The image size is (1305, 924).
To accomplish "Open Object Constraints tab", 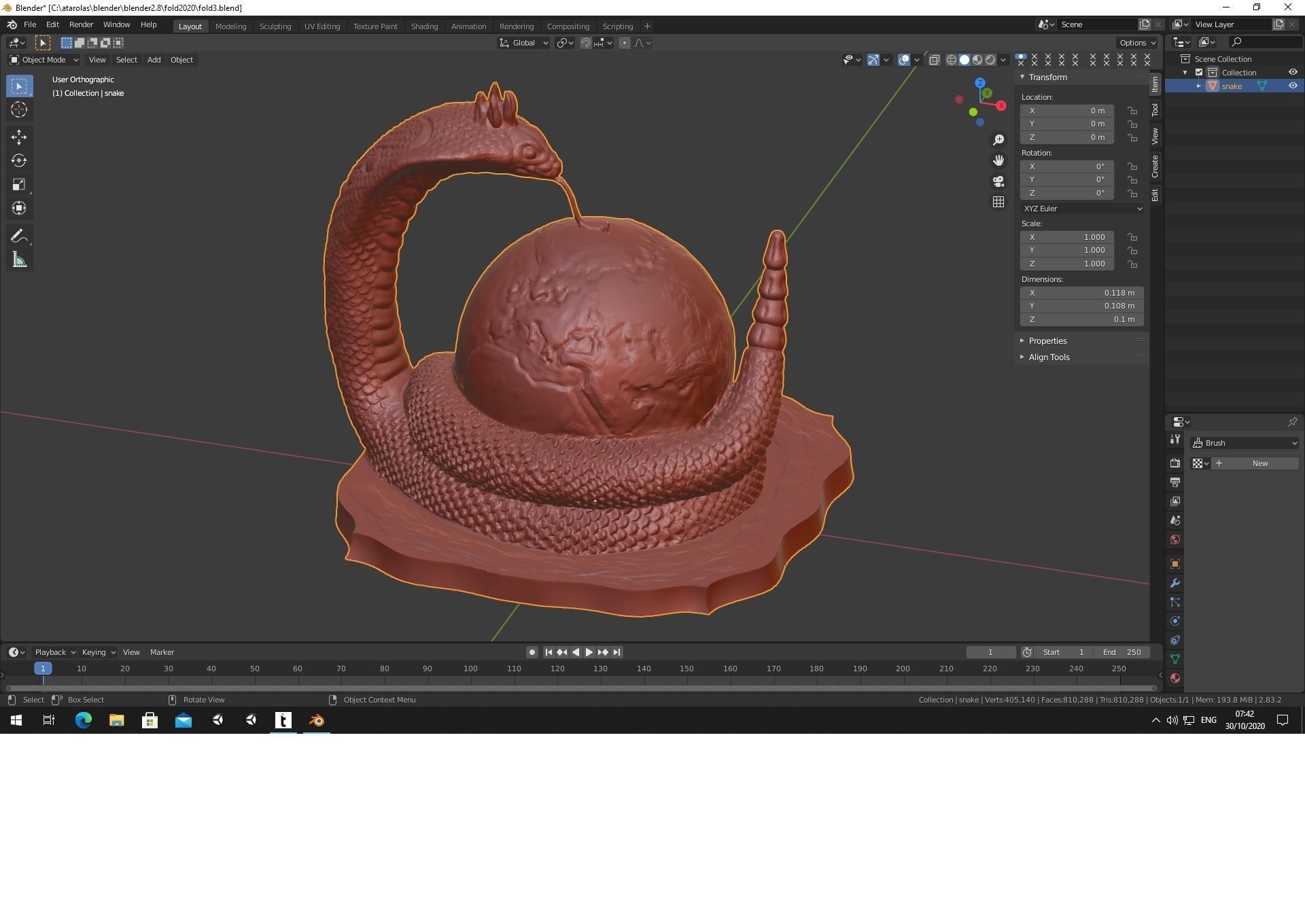I will pos(1175,640).
